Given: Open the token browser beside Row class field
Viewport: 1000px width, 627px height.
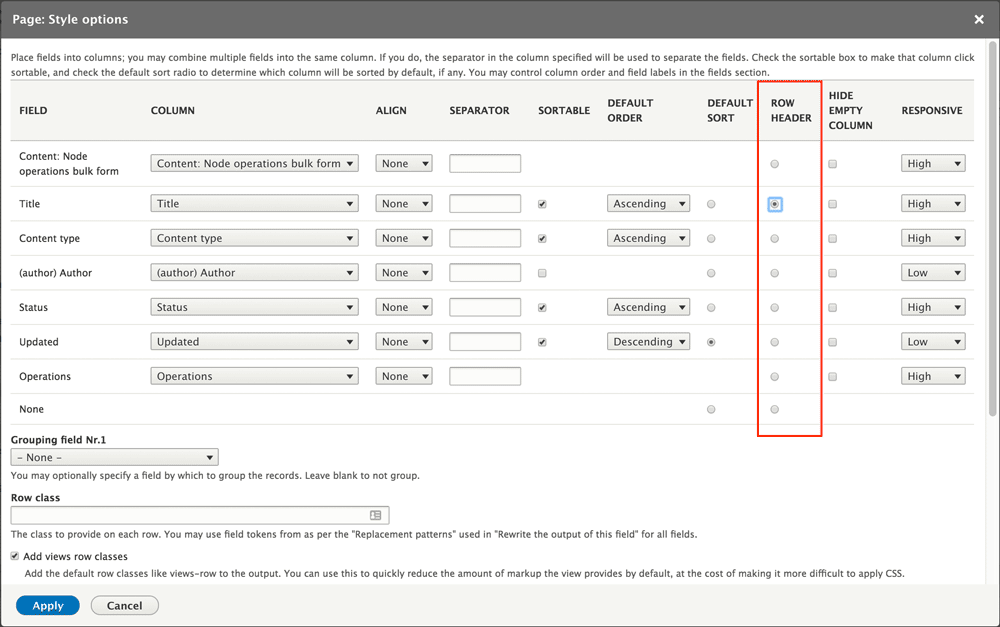Looking at the screenshot, I should coord(376,514).
